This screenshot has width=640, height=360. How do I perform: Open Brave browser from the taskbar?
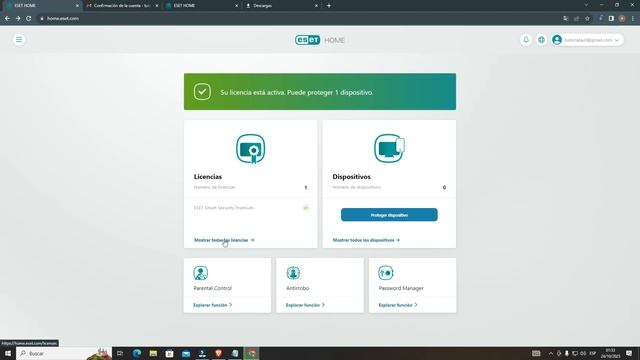tap(218, 353)
